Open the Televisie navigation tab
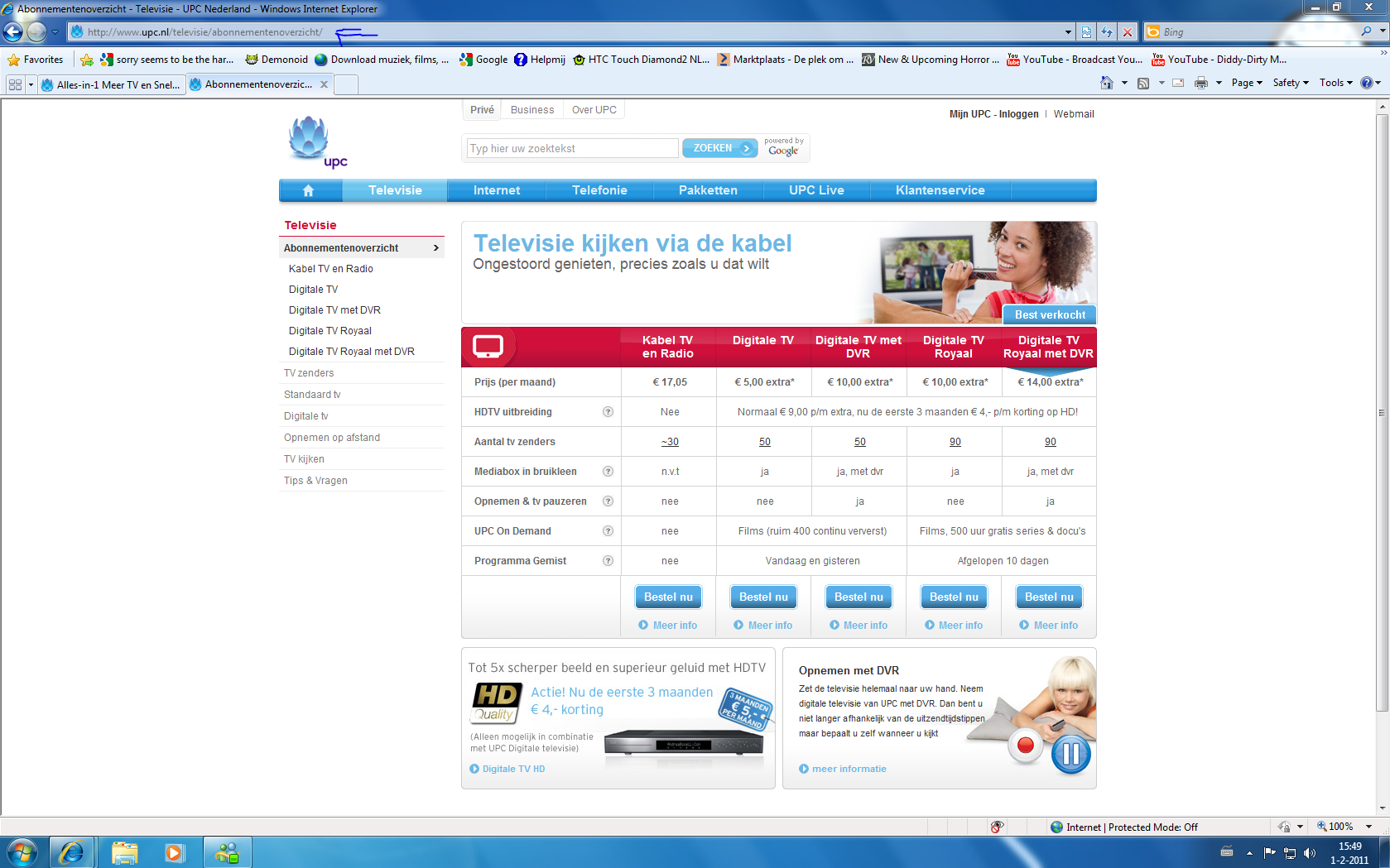The width and height of the screenshot is (1390, 868). tap(395, 190)
